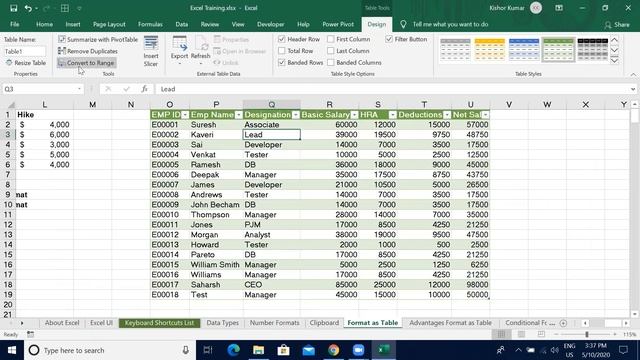
Task: Click Insert Slicer icon
Action: tap(151, 51)
